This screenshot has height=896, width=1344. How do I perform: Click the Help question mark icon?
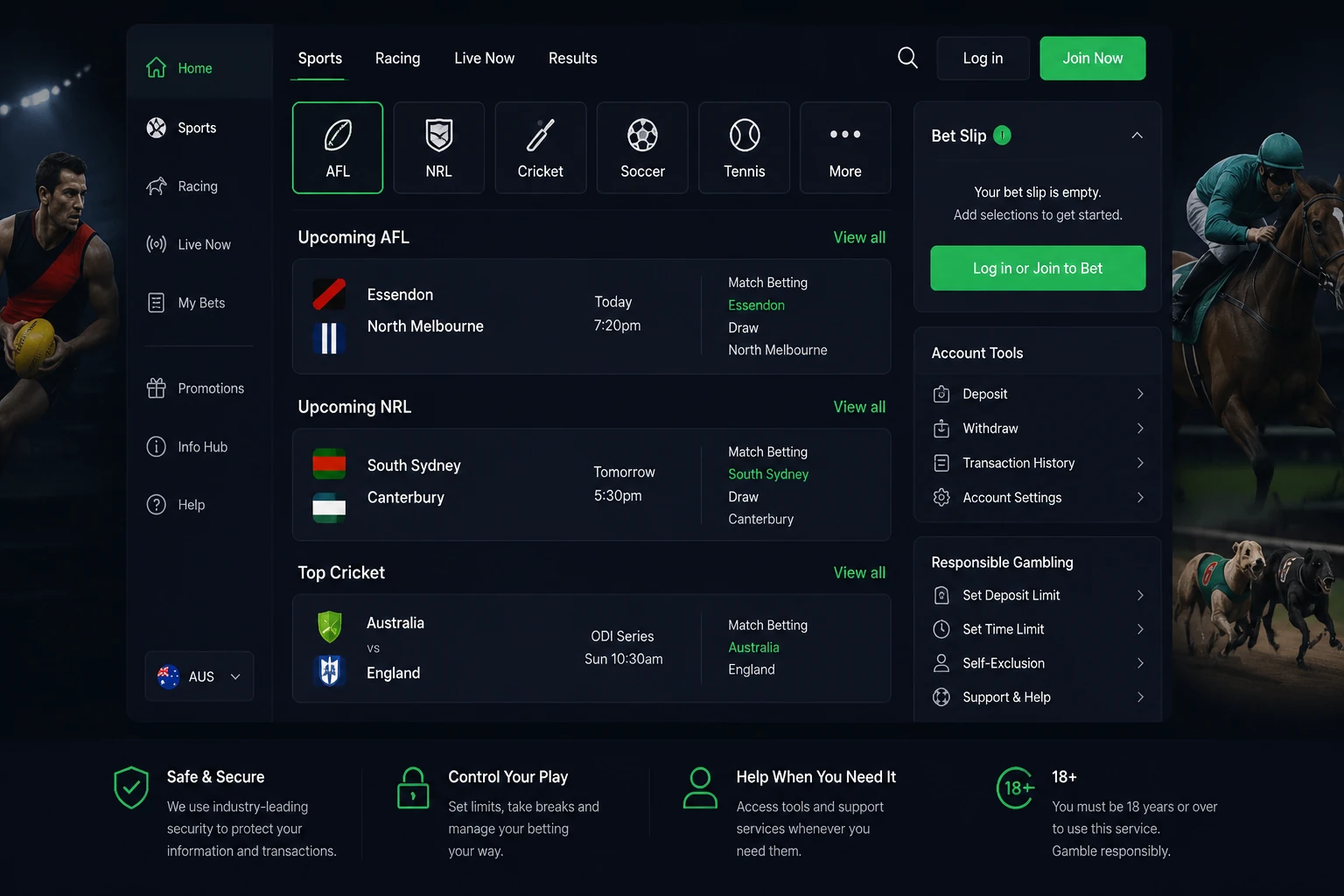coord(156,505)
